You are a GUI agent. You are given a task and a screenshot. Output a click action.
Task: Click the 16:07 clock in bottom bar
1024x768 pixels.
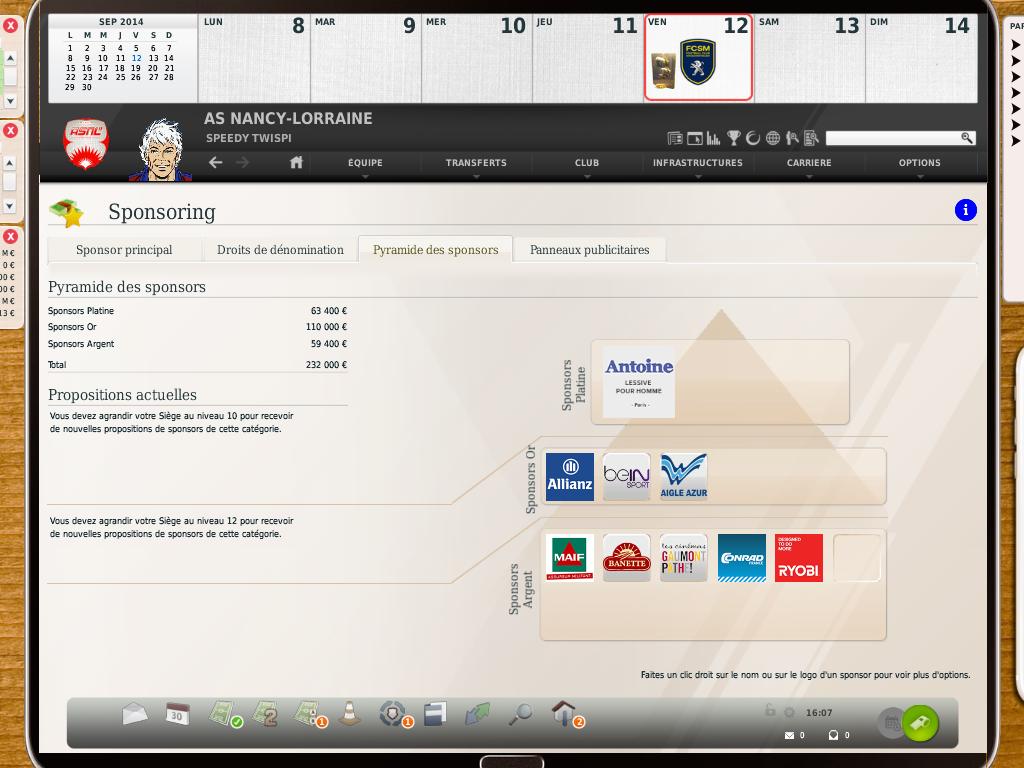tap(819, 712)
